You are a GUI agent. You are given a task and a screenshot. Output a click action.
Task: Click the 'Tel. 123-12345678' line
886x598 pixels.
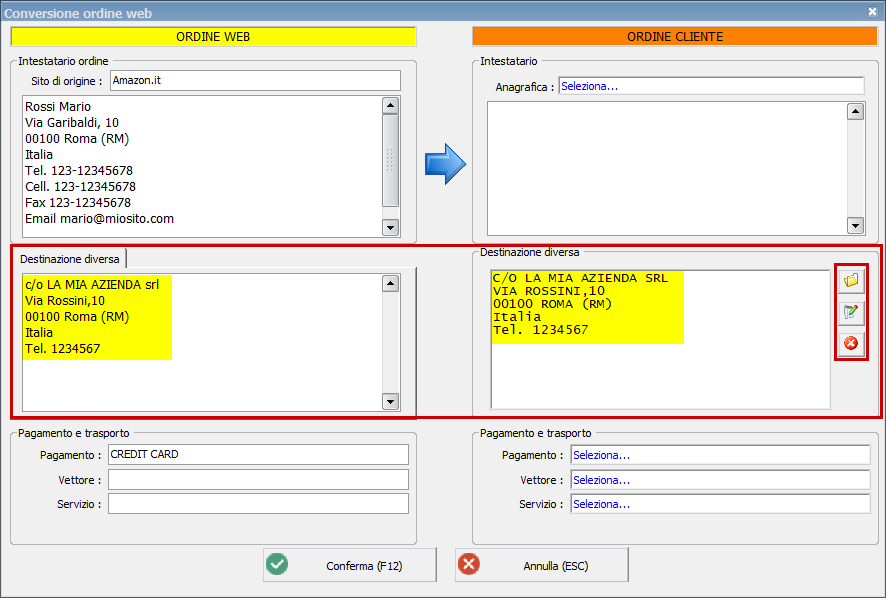[x=79, y=171]
